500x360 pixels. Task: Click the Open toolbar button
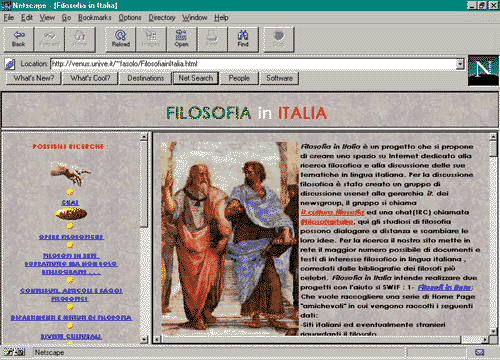tap(181, 39)
